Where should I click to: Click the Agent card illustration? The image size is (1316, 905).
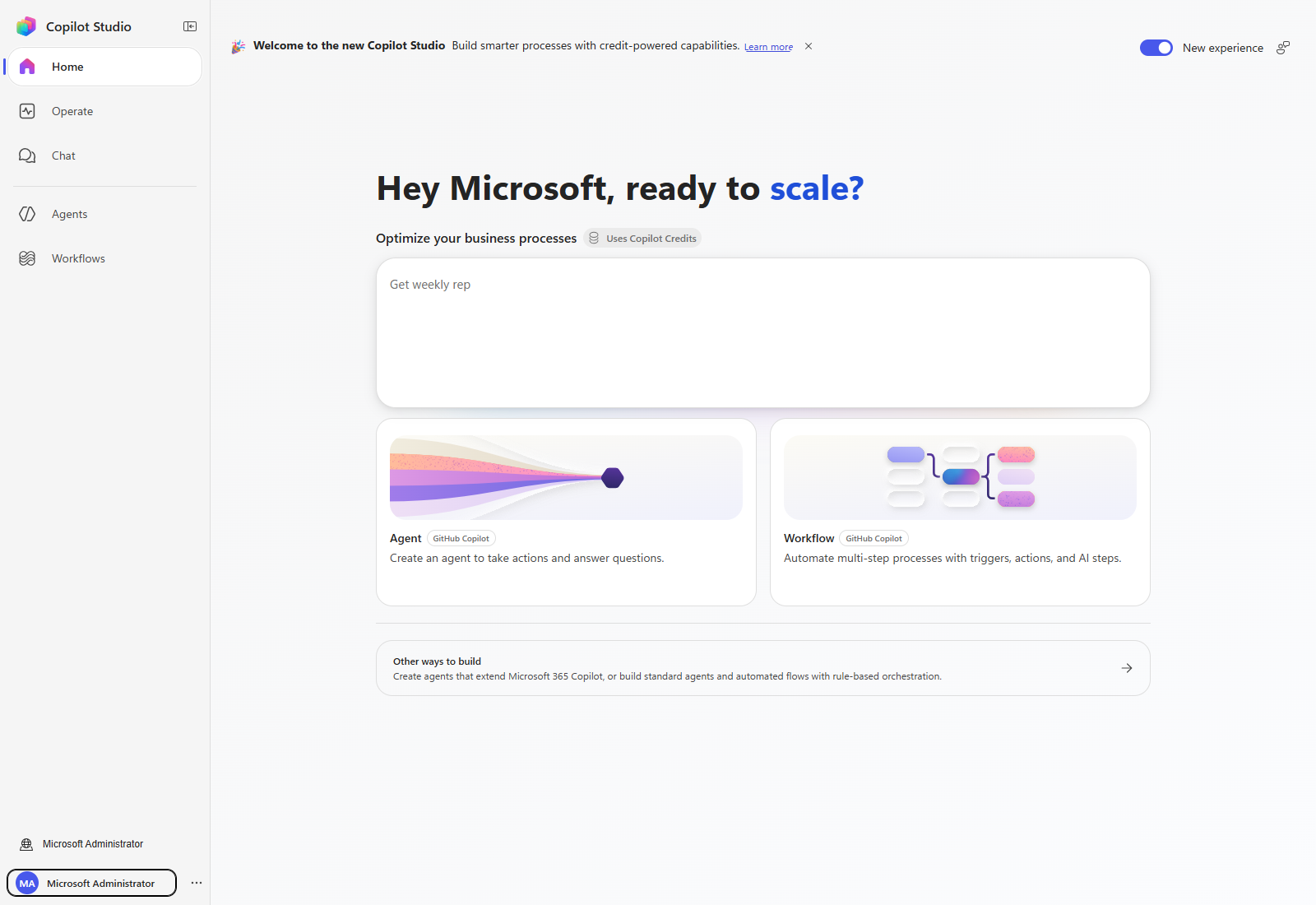(566, 477)
